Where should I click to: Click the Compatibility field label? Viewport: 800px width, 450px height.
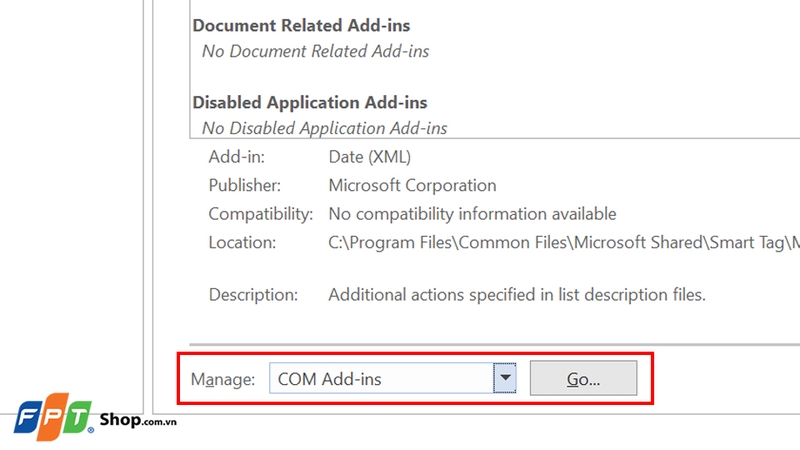tap(260, 214)
